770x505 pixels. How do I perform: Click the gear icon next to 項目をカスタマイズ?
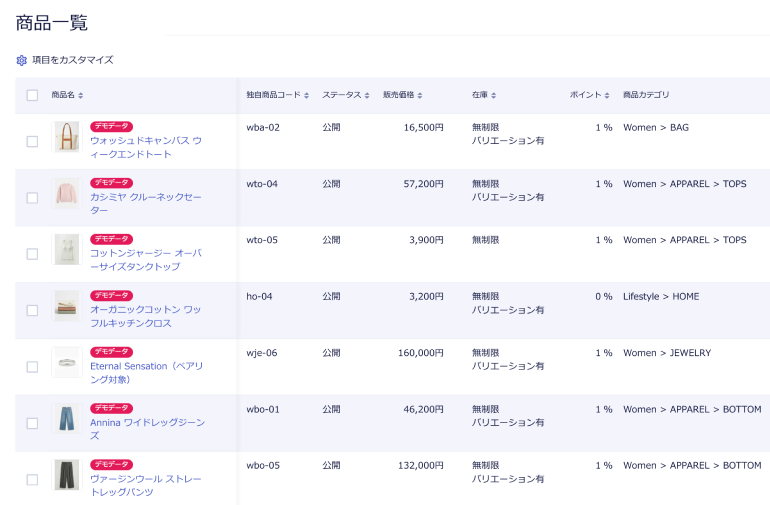coord(22,60)
